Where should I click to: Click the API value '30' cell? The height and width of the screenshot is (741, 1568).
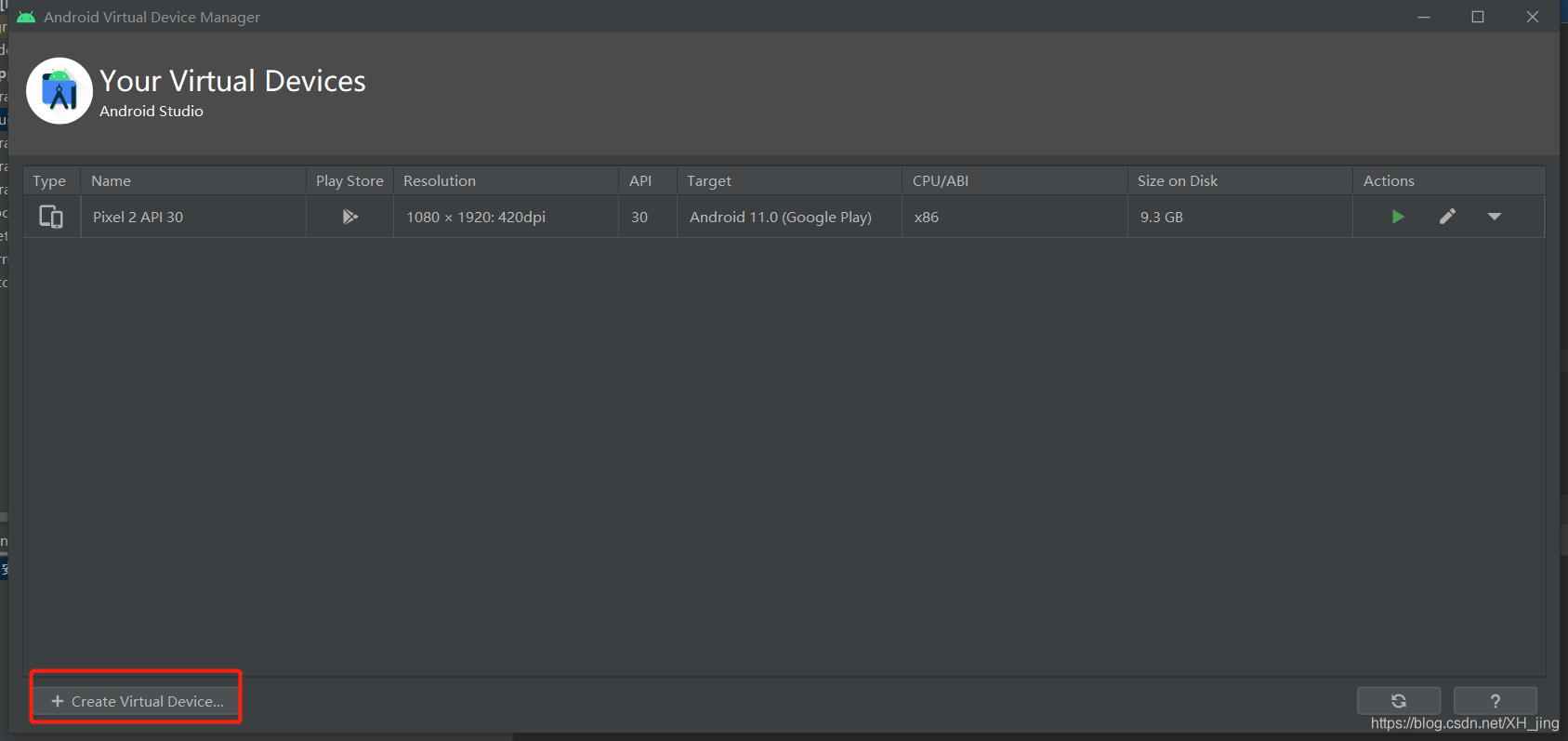pos(648,217)
